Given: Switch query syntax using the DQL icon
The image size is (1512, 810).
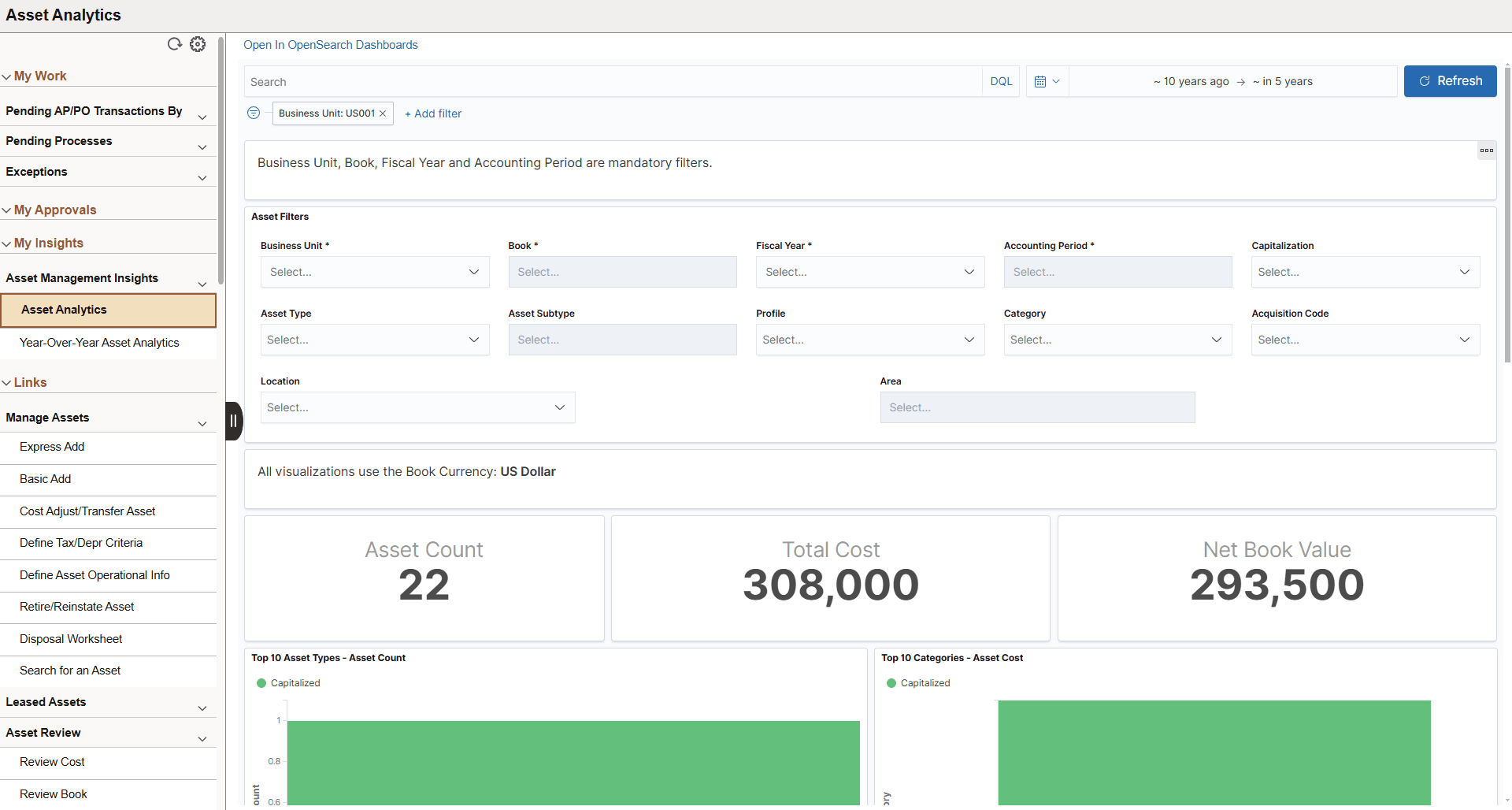Looking at the screenshot, I should click(1000, 81).
